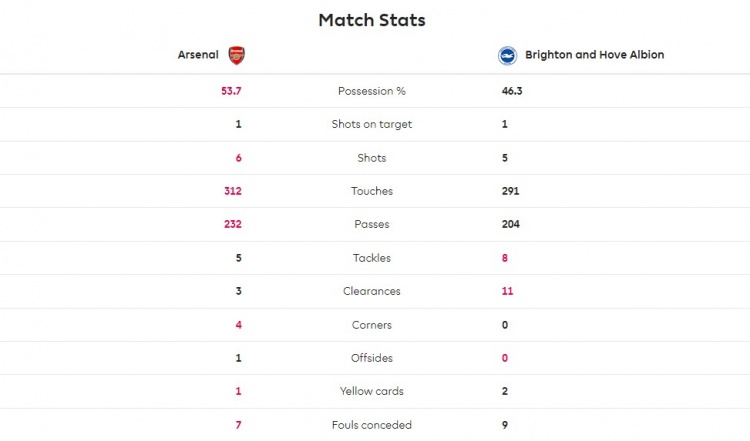Select the Yellow cards row label
This screenshot has width=750, height=441.
[x=372, y=391]
